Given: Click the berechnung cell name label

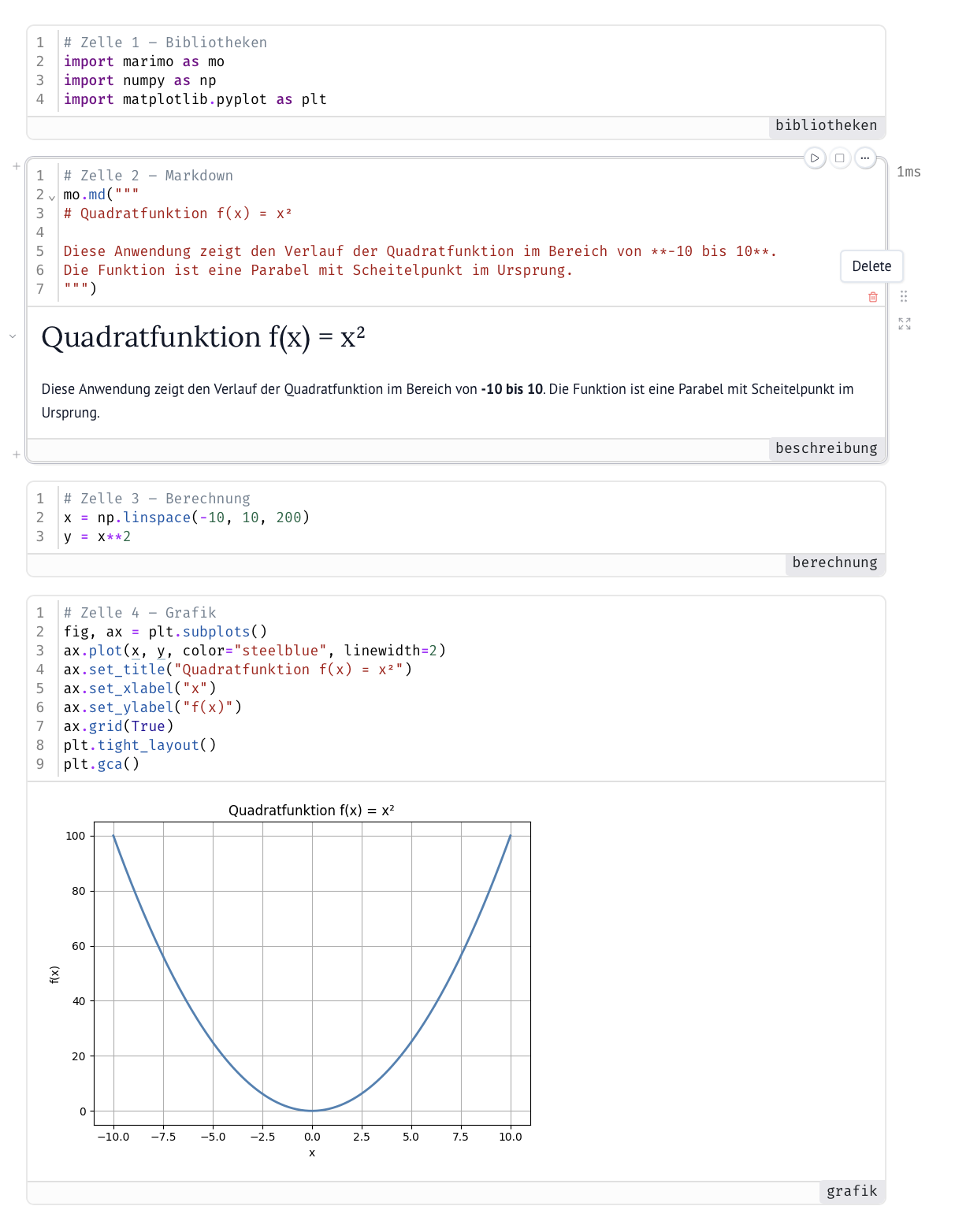Looking at the screenshot, I should click(x=834, y=562).
